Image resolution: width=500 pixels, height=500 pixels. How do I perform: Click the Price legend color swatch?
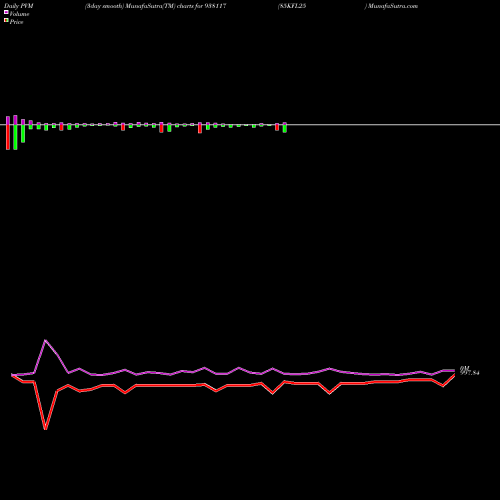pos(6,21)
